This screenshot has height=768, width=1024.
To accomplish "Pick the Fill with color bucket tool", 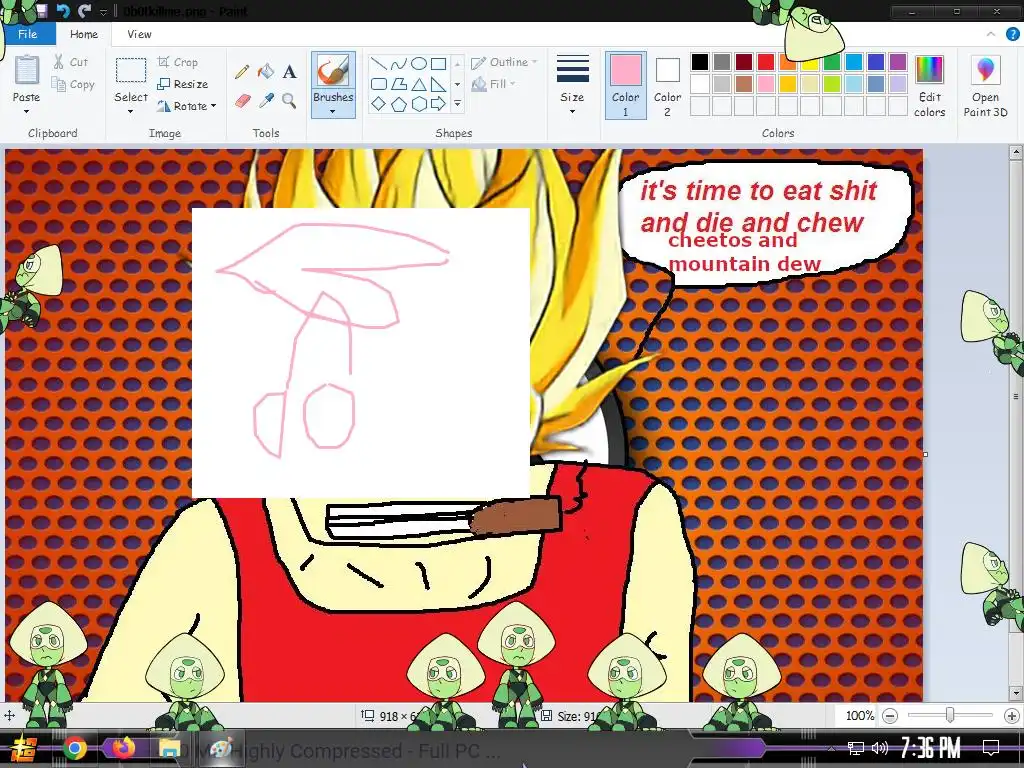I will tap(266, 72).
